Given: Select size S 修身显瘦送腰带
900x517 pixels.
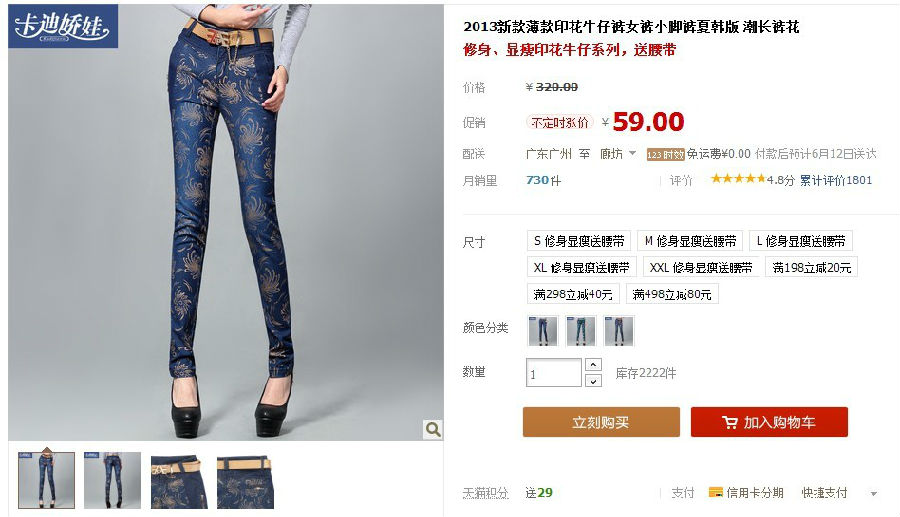Looking at the screenshot, I should [x=579, y=241].
